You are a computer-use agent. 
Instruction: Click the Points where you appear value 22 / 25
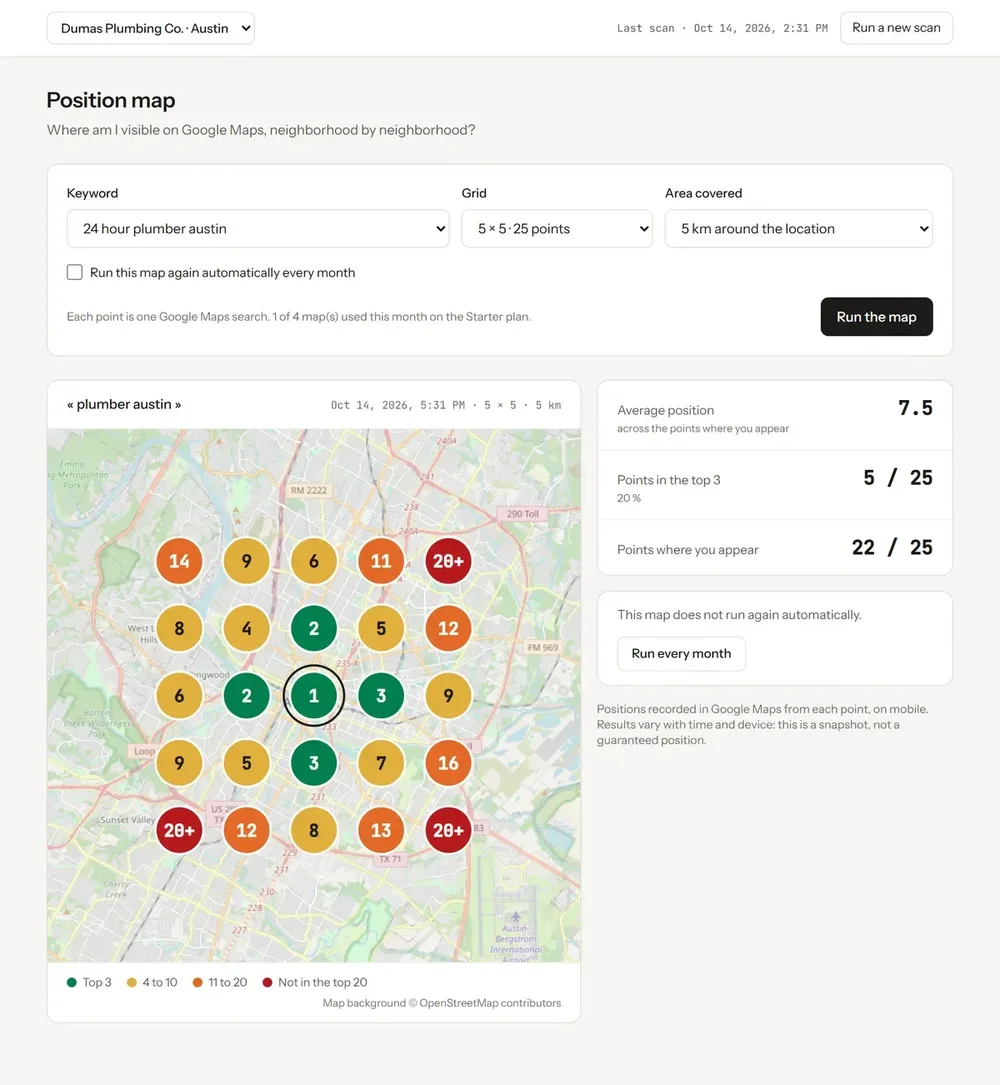tap(892, 547)
